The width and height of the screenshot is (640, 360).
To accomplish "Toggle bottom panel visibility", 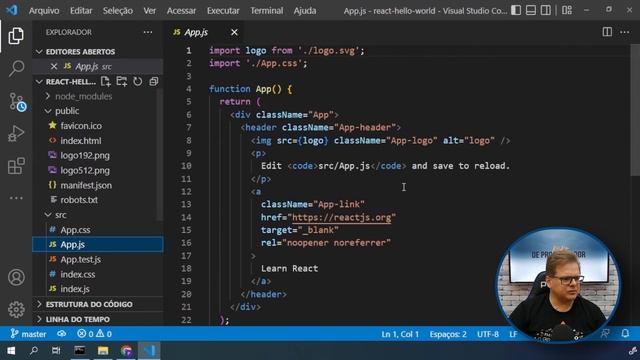I will (x=531, y=10).
